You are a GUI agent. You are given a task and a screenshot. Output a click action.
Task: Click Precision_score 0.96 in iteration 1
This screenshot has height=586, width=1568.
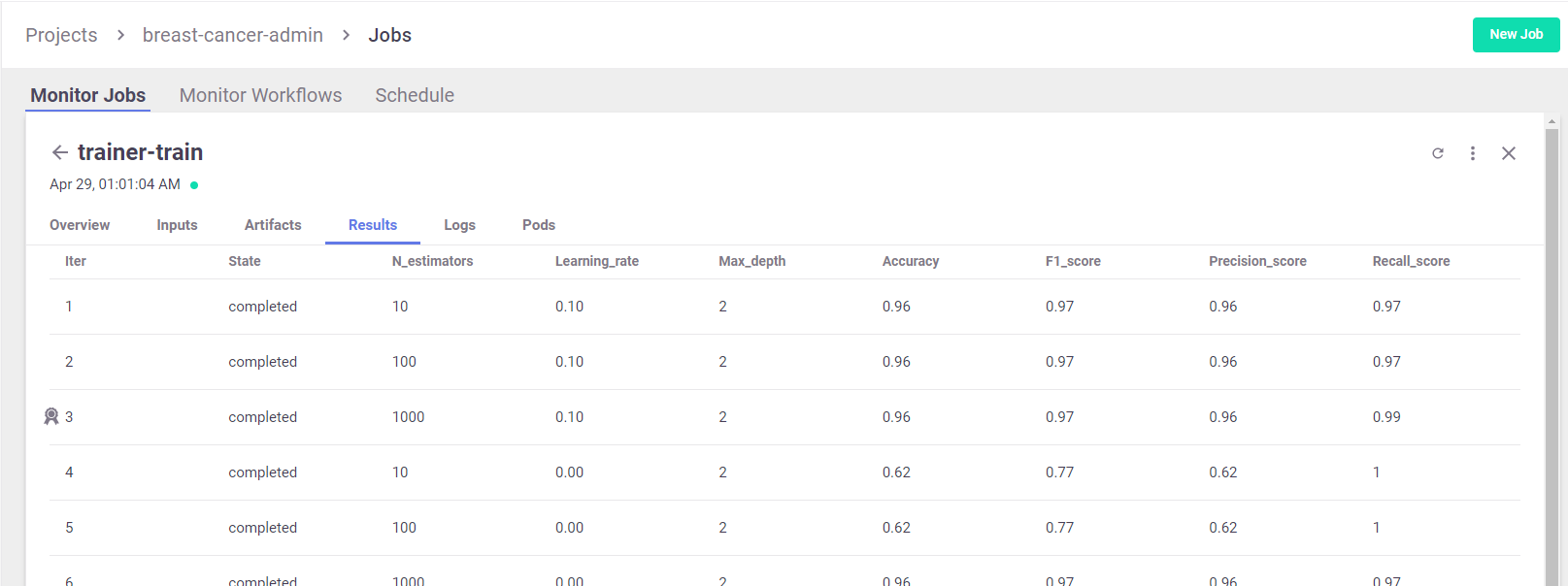coord(1223,307)
